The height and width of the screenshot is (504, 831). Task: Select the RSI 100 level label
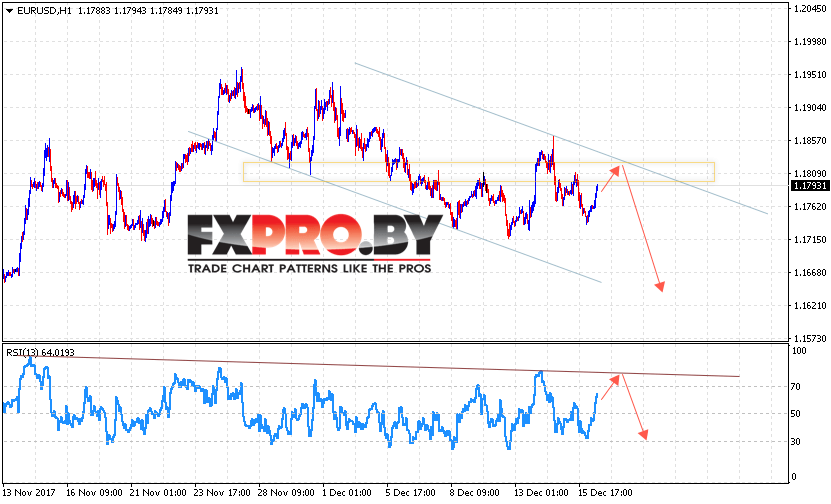pyautogui.click(x=799, y=351)
